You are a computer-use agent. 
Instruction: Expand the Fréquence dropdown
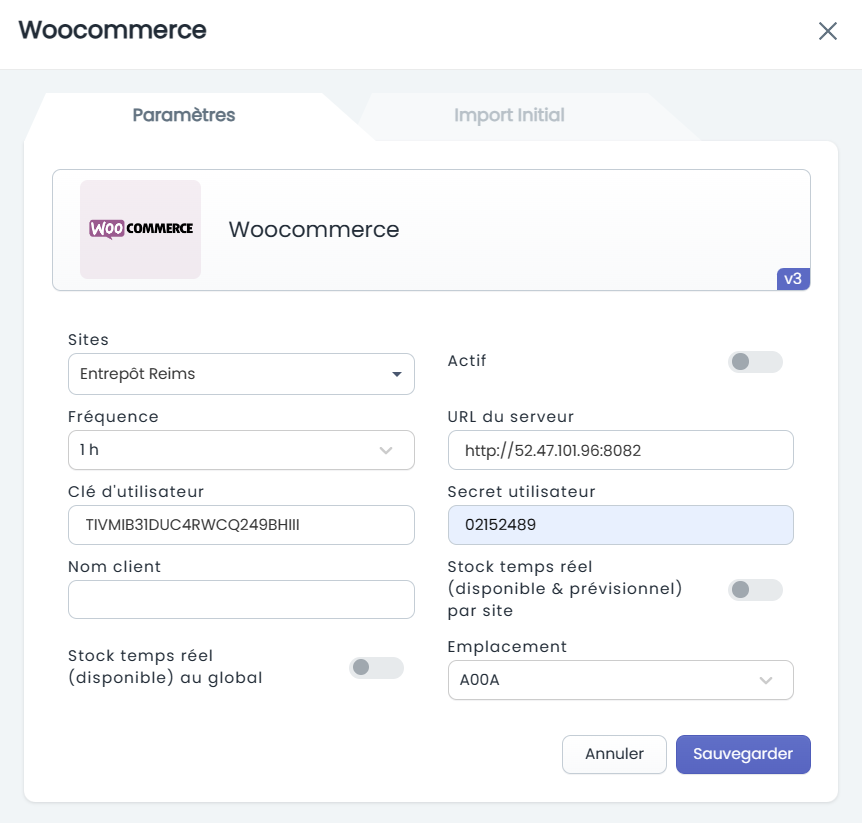pos(241,450)
